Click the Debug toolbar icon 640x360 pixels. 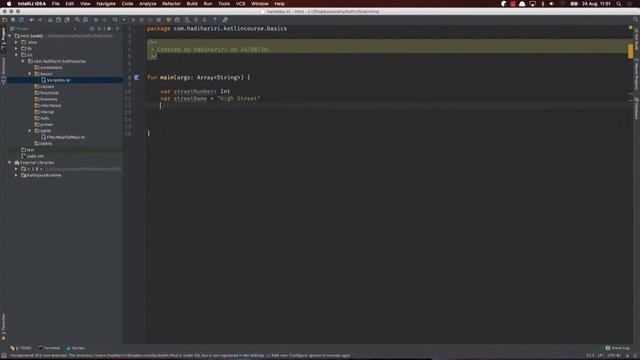142,20
